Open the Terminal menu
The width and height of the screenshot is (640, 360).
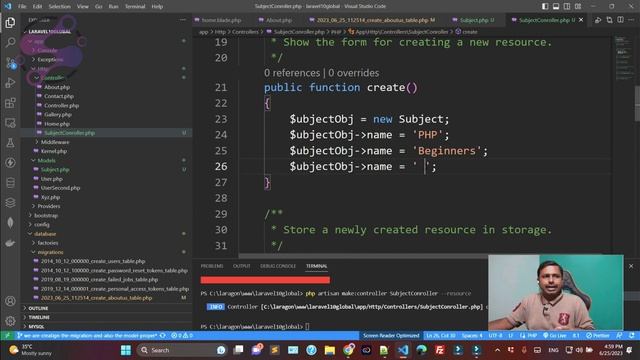tap(135, 7)
